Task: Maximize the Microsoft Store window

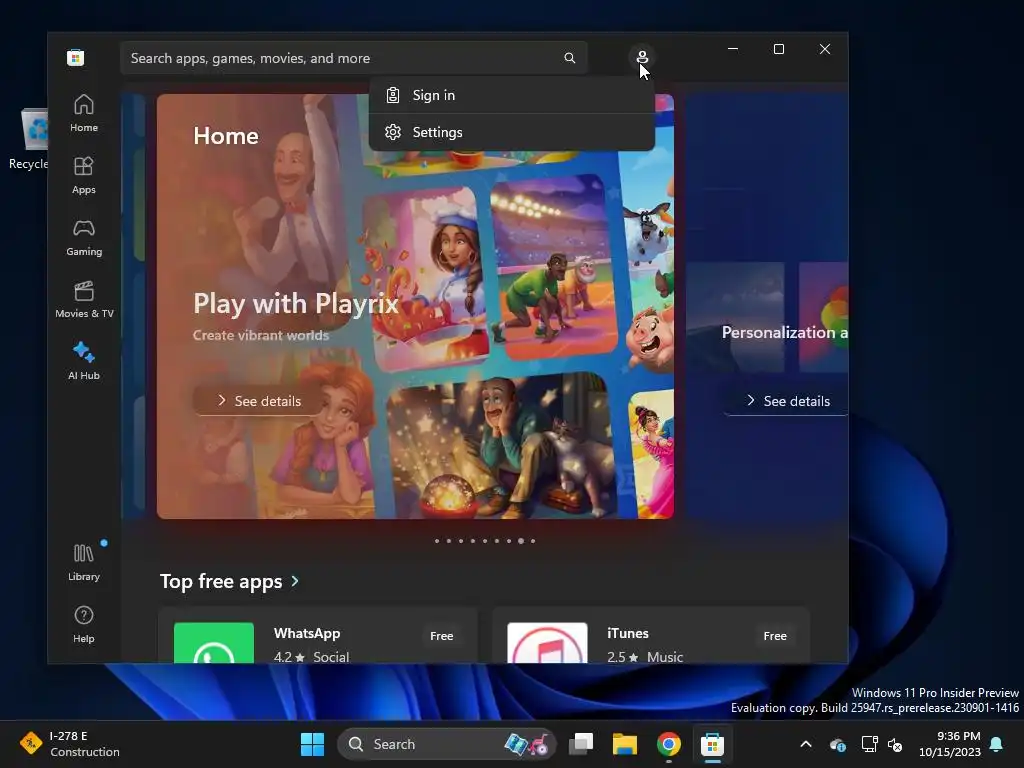Action: click(x=778, y=49)
